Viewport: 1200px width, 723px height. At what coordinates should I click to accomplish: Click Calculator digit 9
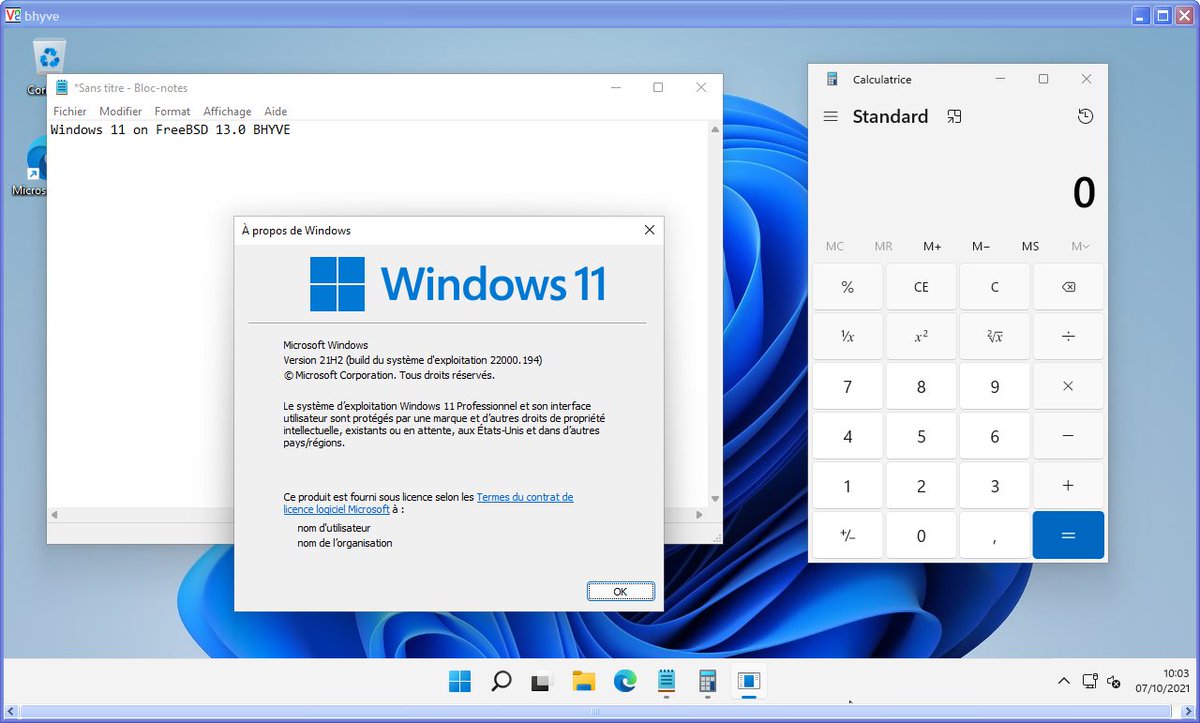coord(994,386)
